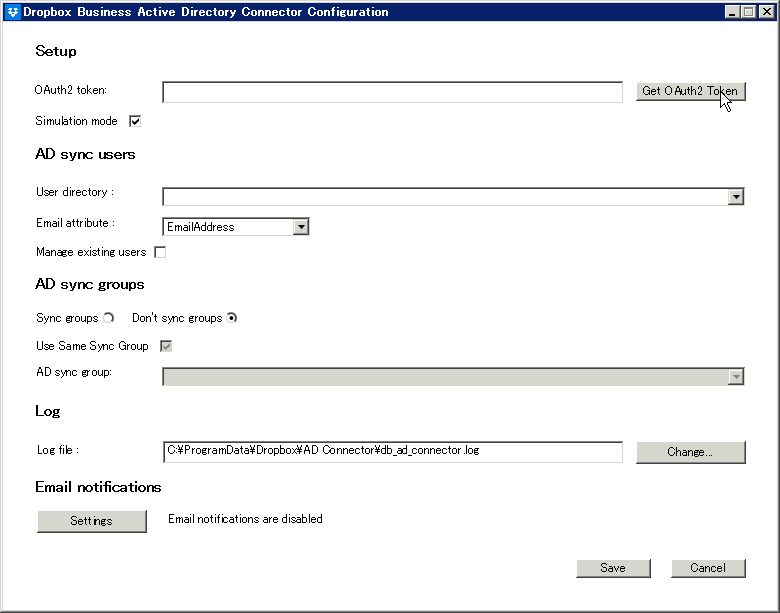Focus the OAuth2 token input field

[392, 93]
